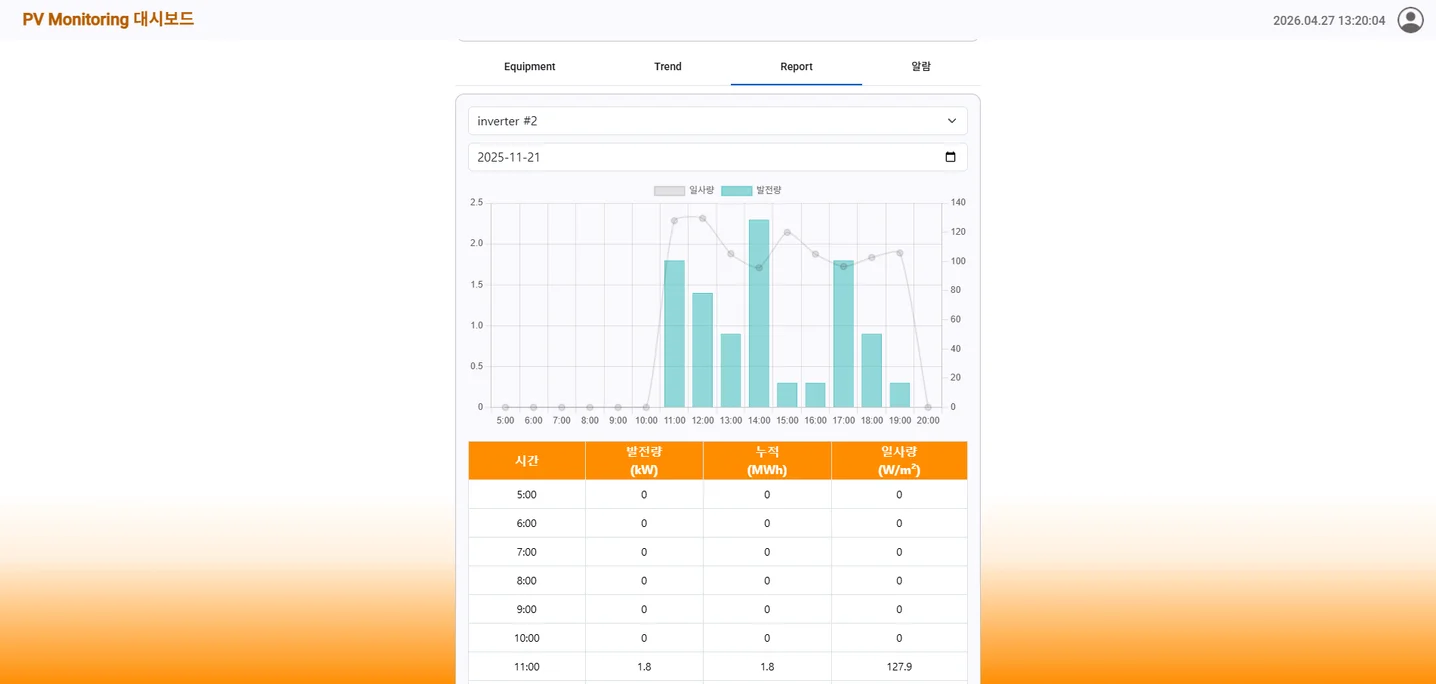Click the 11:00 table row time cell
Image resolution: width=1436 pixels, height=684 pixels.
(x=527, y=666)
